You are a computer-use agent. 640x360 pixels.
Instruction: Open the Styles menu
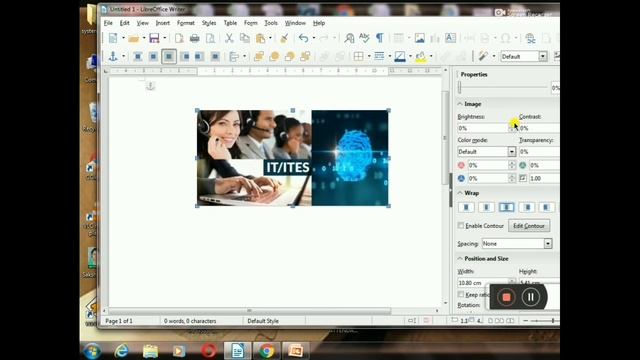pyautogui.click(x=209, y=23)
